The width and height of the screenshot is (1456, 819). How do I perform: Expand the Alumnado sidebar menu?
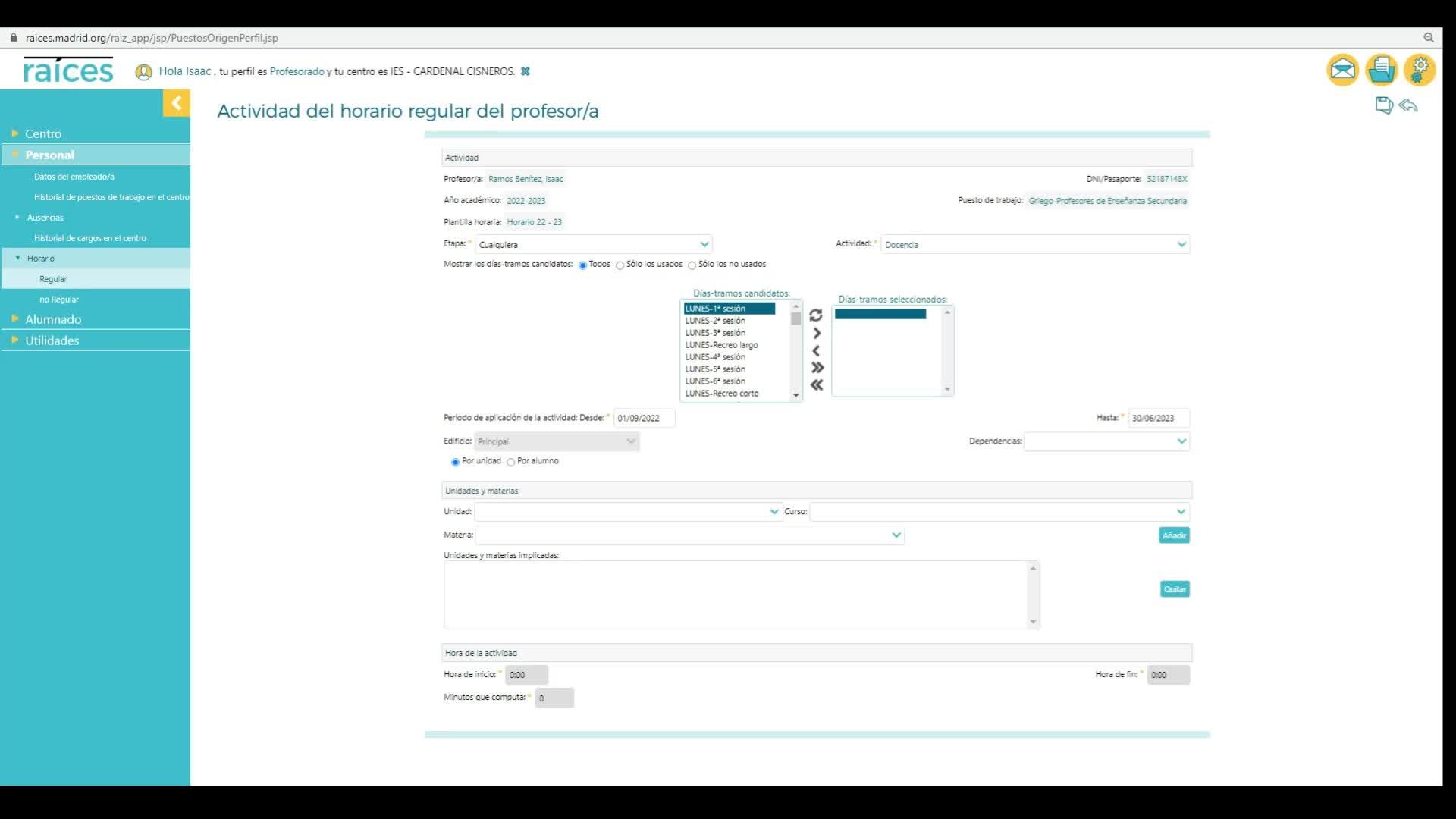pos(53,319)
